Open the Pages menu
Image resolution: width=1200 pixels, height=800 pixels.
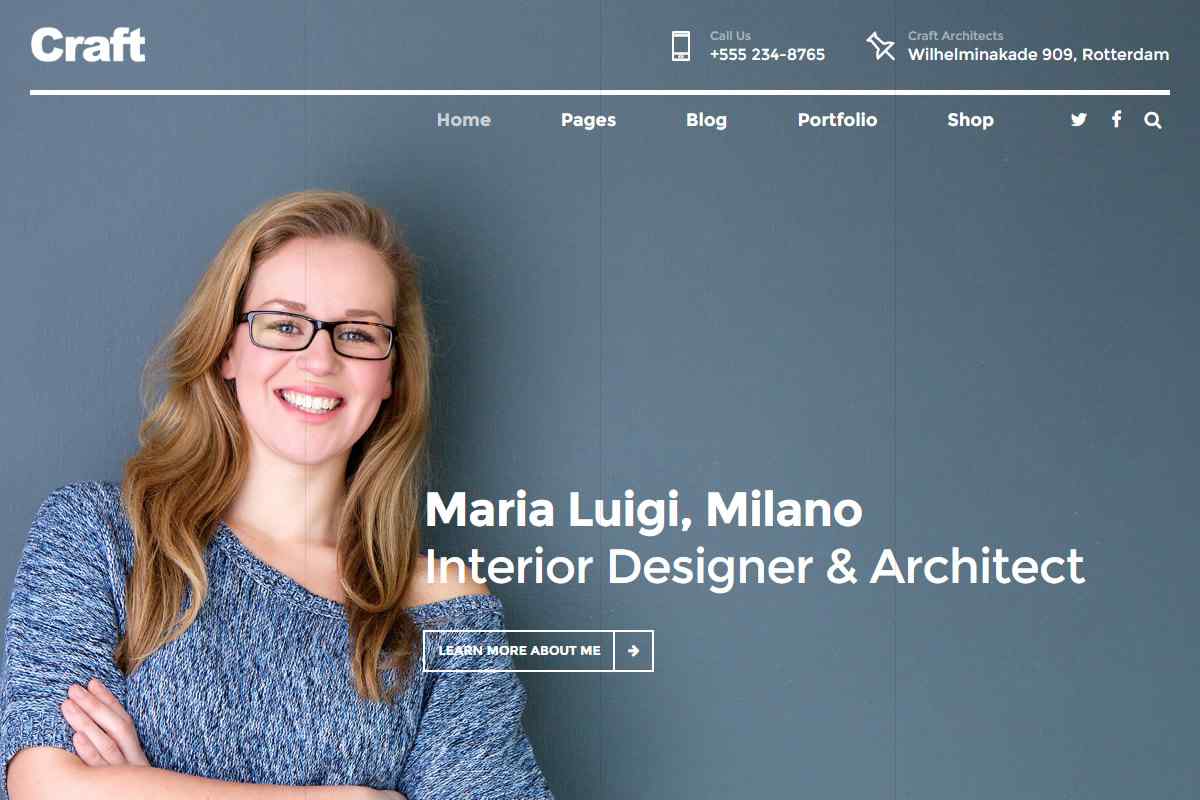point(588,120)
